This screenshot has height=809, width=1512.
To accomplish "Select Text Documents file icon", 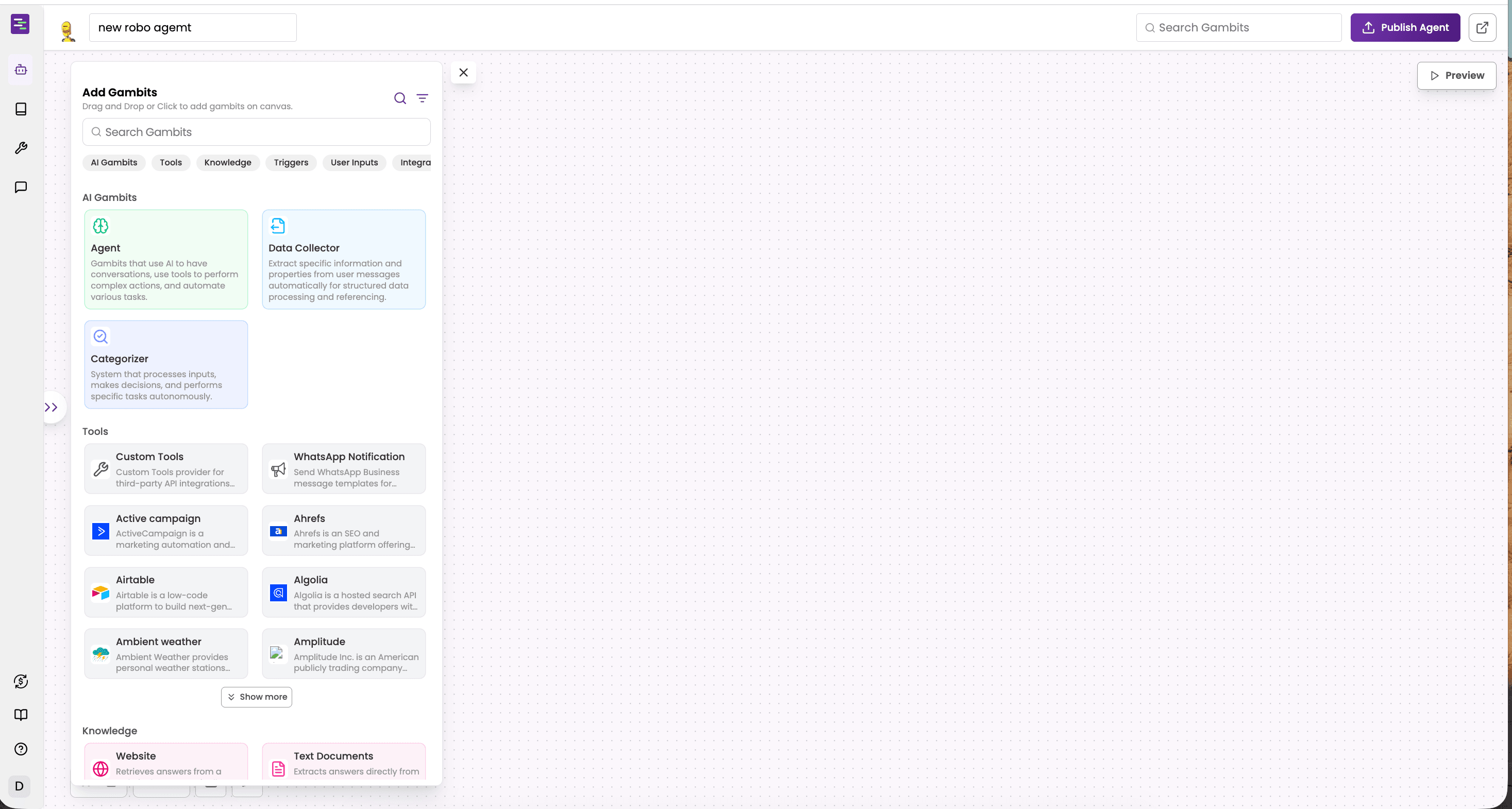I will (278, 769).
